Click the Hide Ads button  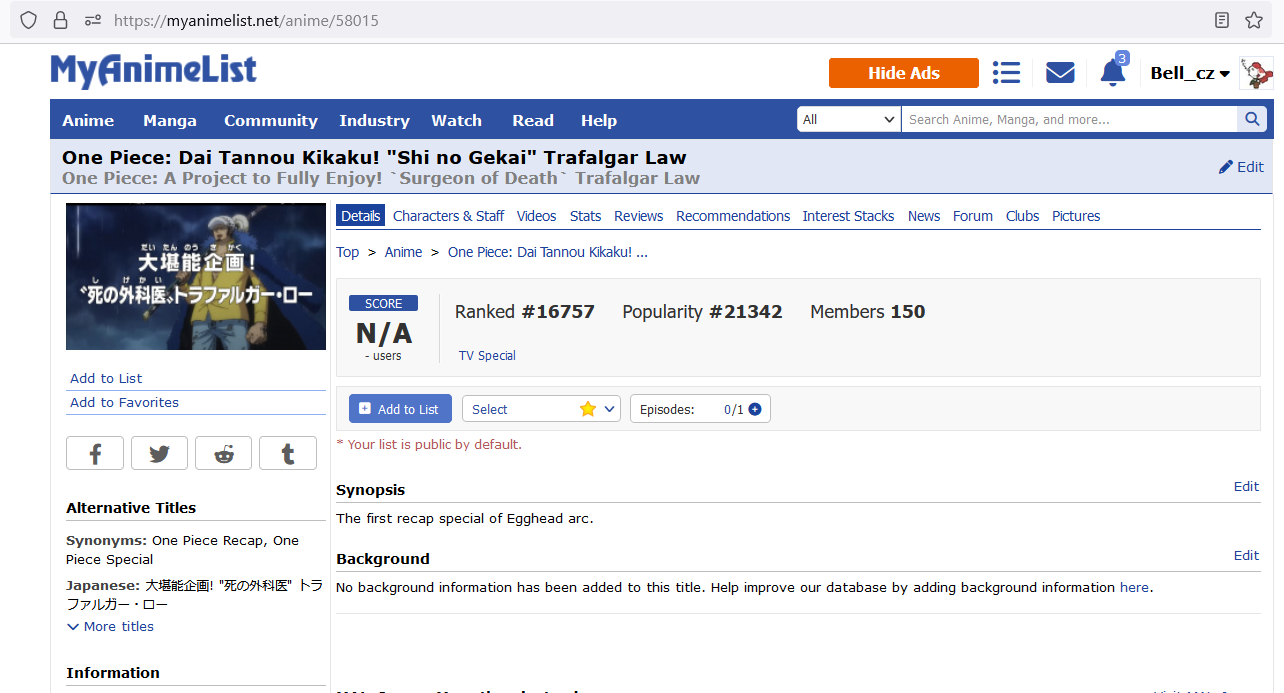pos(904,73)
